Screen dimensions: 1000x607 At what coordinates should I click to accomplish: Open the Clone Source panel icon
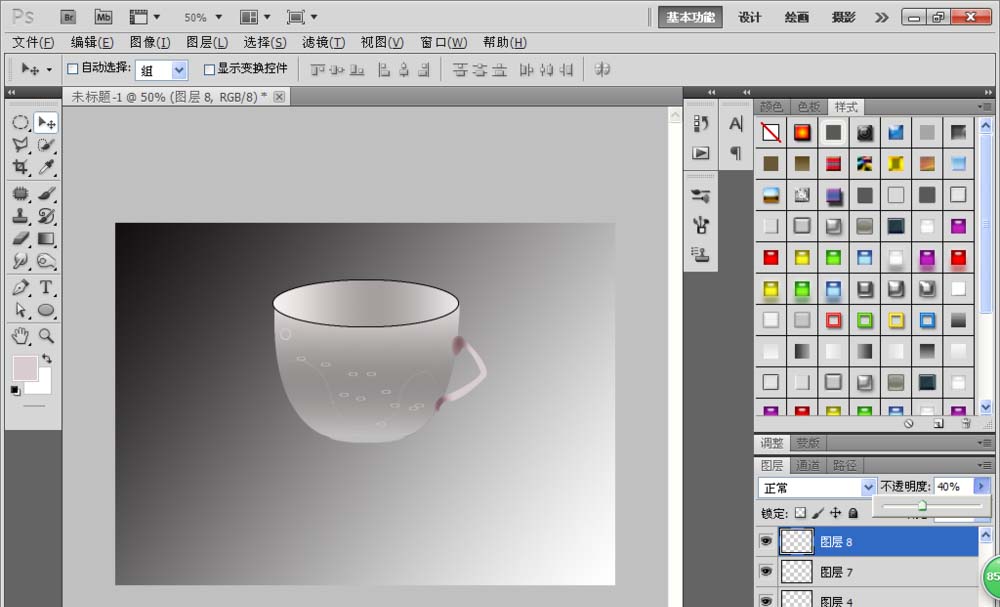tap(700, 252)
